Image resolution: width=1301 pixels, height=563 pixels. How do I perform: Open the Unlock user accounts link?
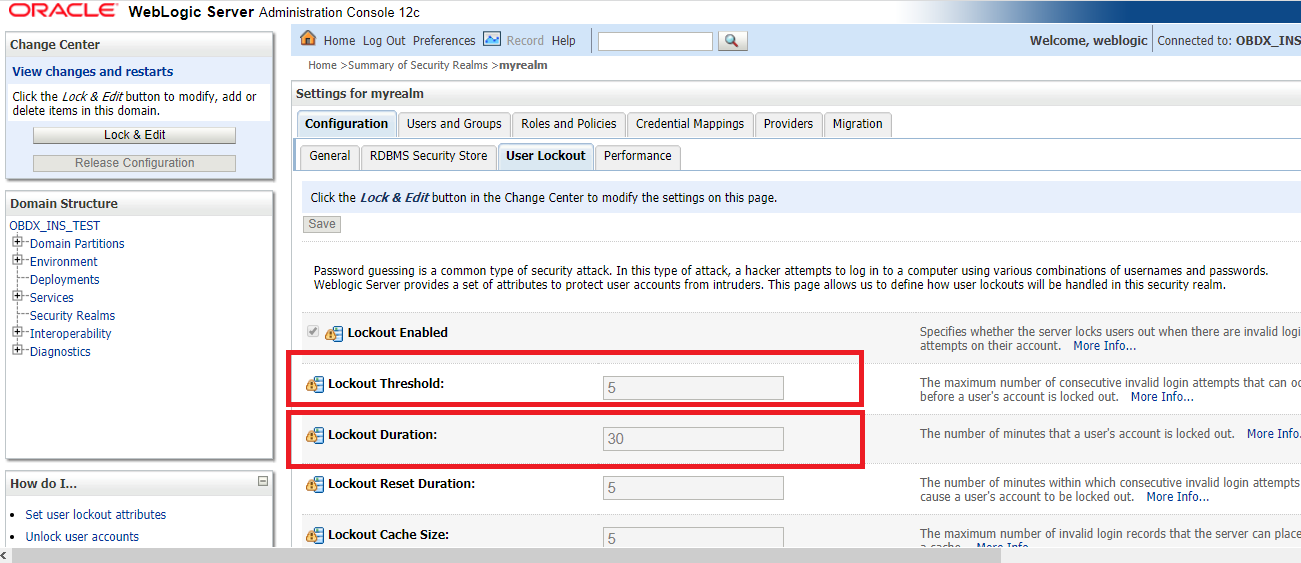tap(82, 537)
